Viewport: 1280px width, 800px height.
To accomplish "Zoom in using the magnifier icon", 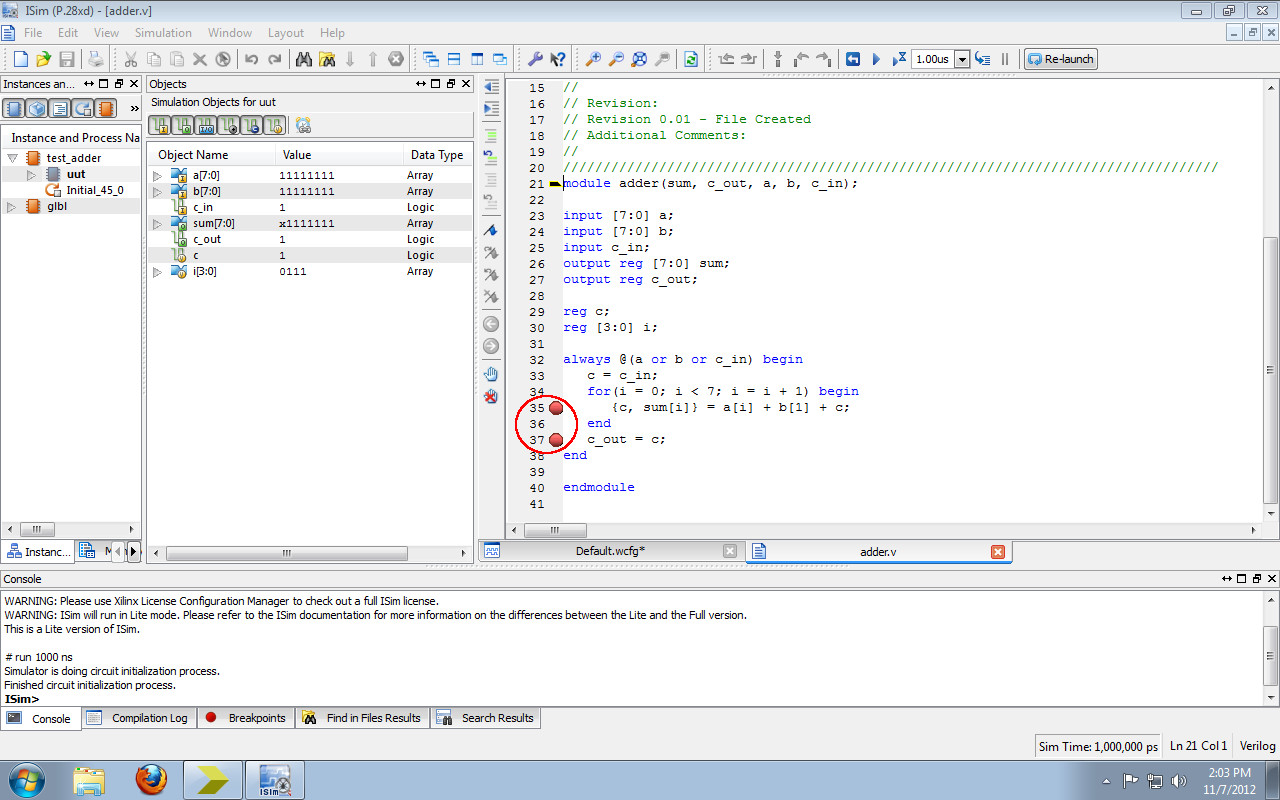I will pyautogui.click(x=593, y=59).
